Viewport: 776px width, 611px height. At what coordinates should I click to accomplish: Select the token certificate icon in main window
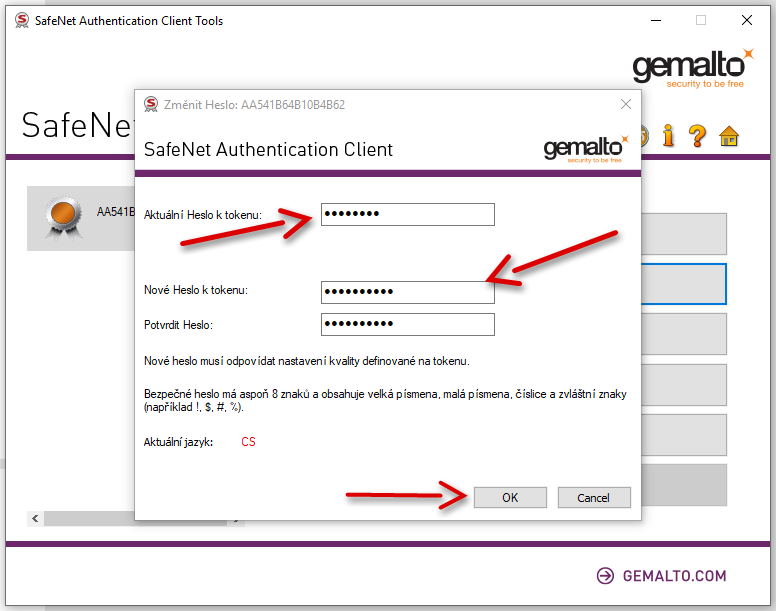click(x=64, y=218)
